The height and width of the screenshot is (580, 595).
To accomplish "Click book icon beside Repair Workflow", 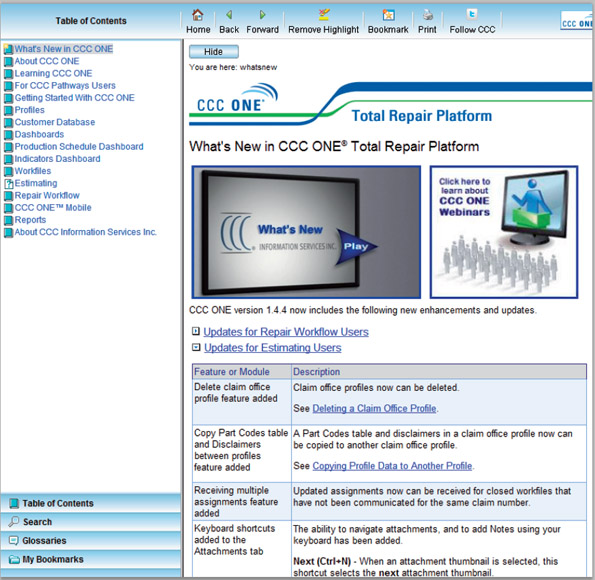I will tap(8, 196).
